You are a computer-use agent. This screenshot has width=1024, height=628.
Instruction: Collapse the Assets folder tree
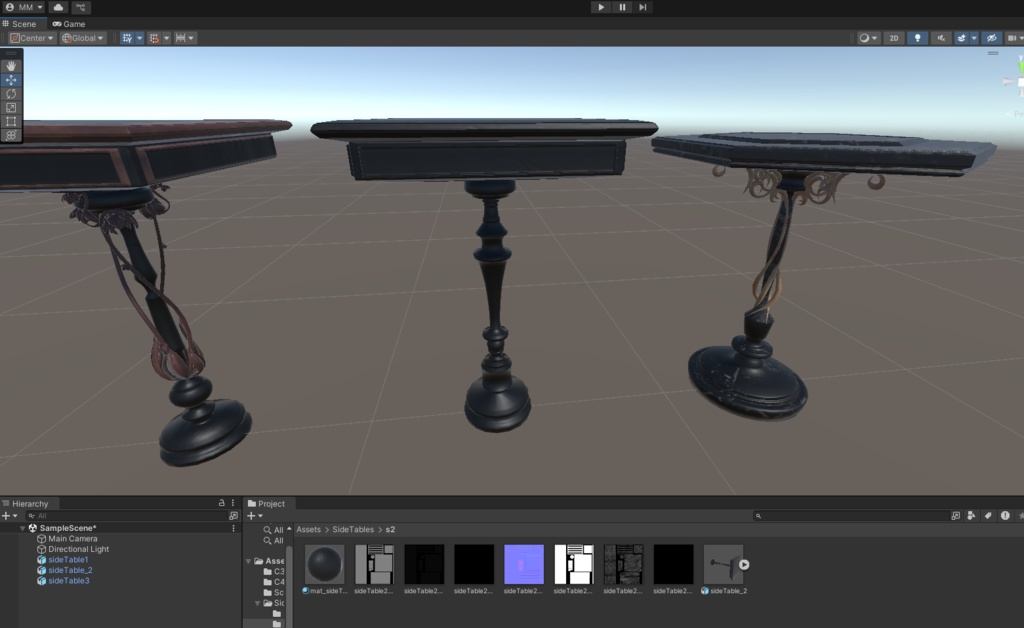pos(248,561)
